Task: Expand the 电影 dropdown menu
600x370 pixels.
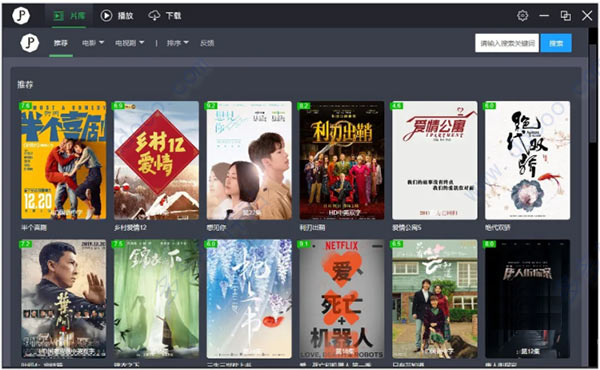Action: pyautogui.click(x=93, y=43)
